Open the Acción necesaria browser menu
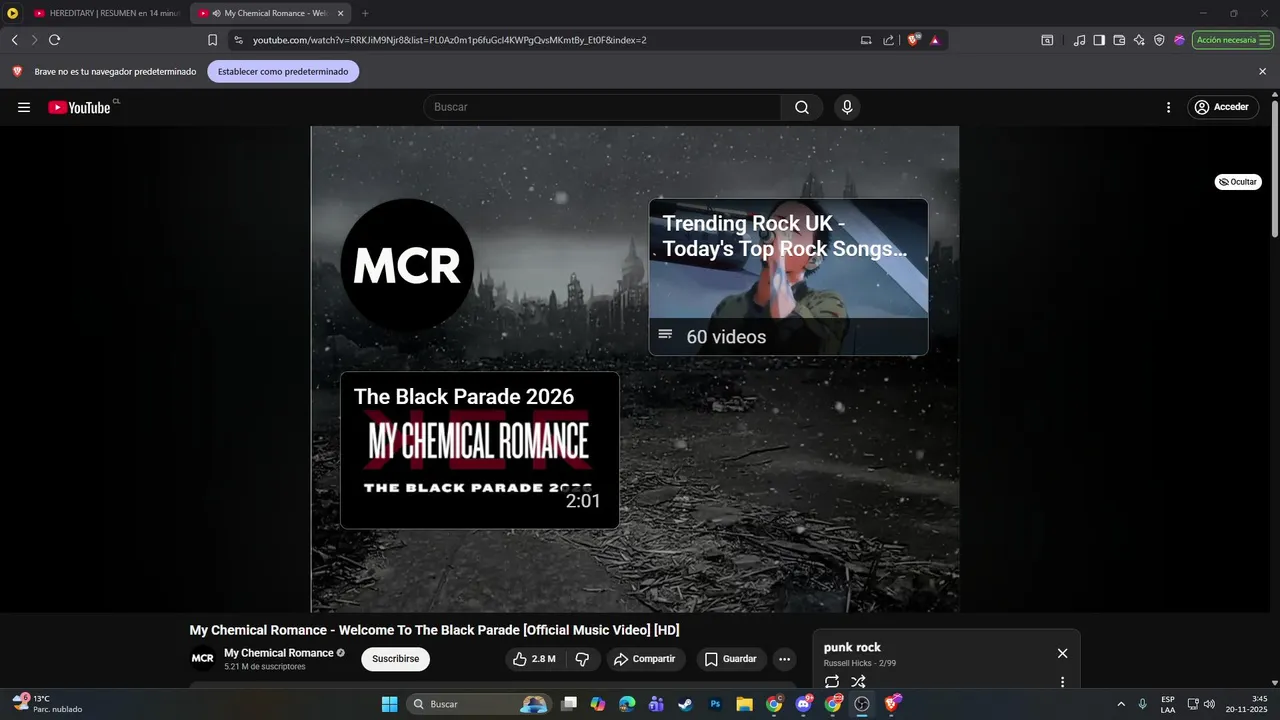This screenshot has height=720, width=1280. (x=1232, y=40)
